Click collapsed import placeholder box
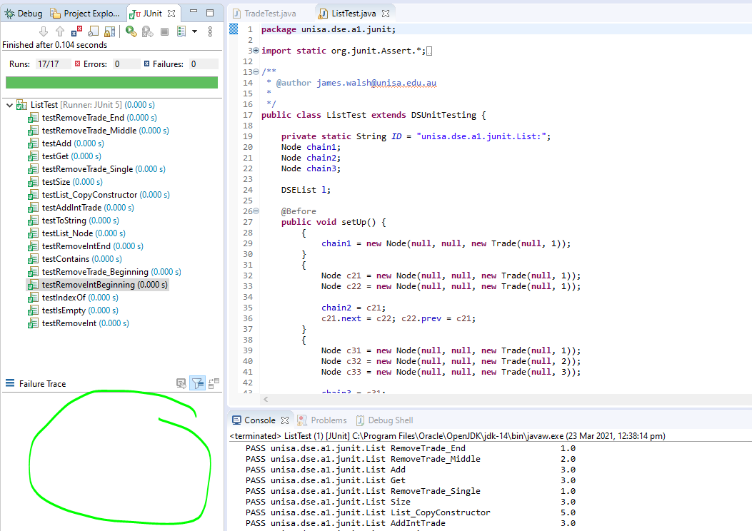Screen dimensions: 753x532 click(429, 51)
